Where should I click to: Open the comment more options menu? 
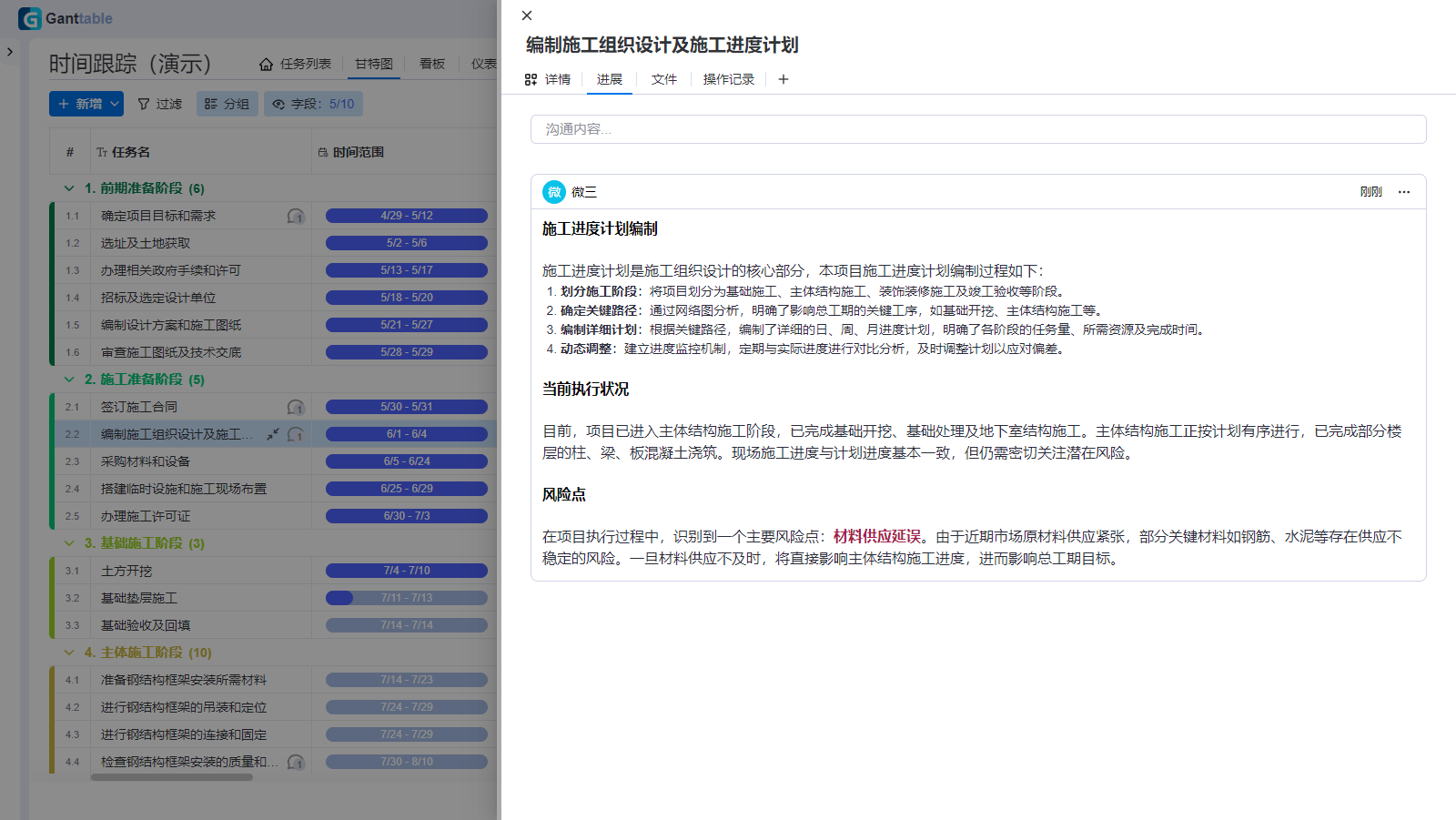pos(1404,192)
